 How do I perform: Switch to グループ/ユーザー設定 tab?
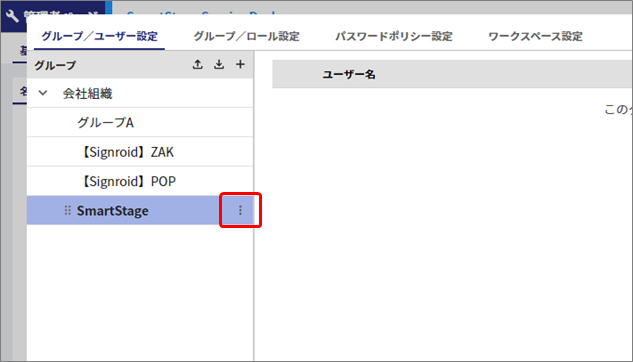point(99,36)
